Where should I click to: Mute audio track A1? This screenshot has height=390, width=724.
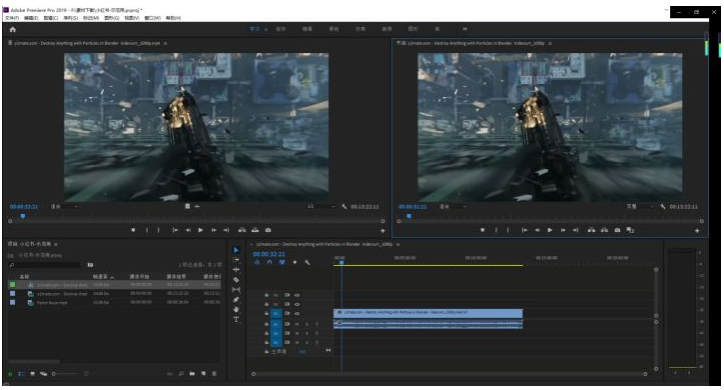coord(297,324)
